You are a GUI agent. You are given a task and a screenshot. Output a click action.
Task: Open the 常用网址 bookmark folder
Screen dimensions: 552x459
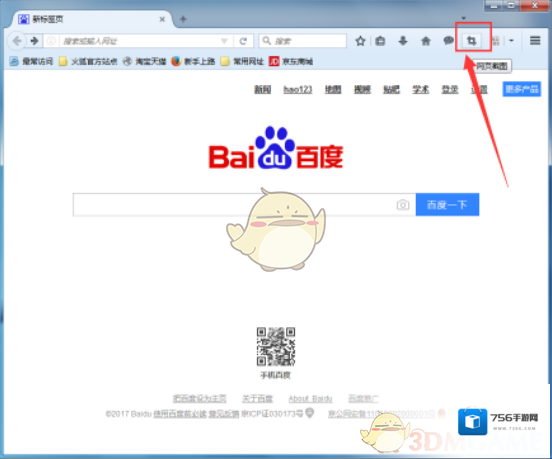tap(242, 62)
